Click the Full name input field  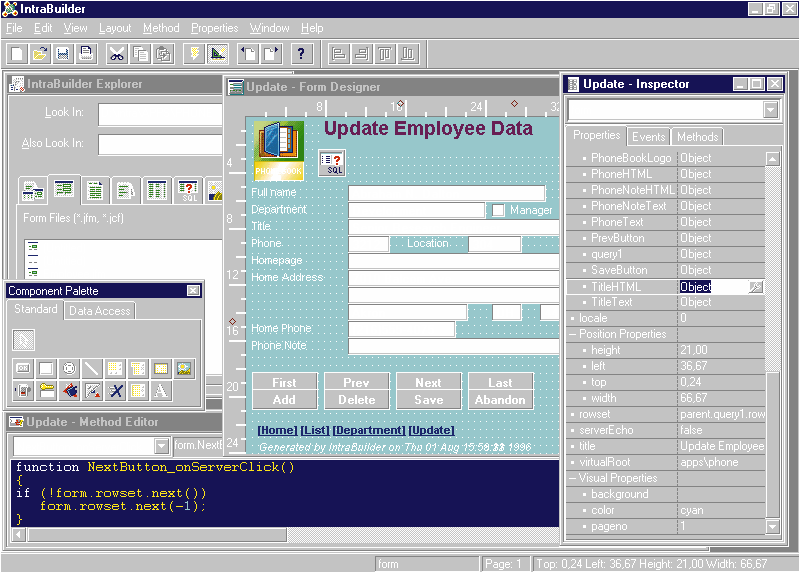click(x=446, y=193)
